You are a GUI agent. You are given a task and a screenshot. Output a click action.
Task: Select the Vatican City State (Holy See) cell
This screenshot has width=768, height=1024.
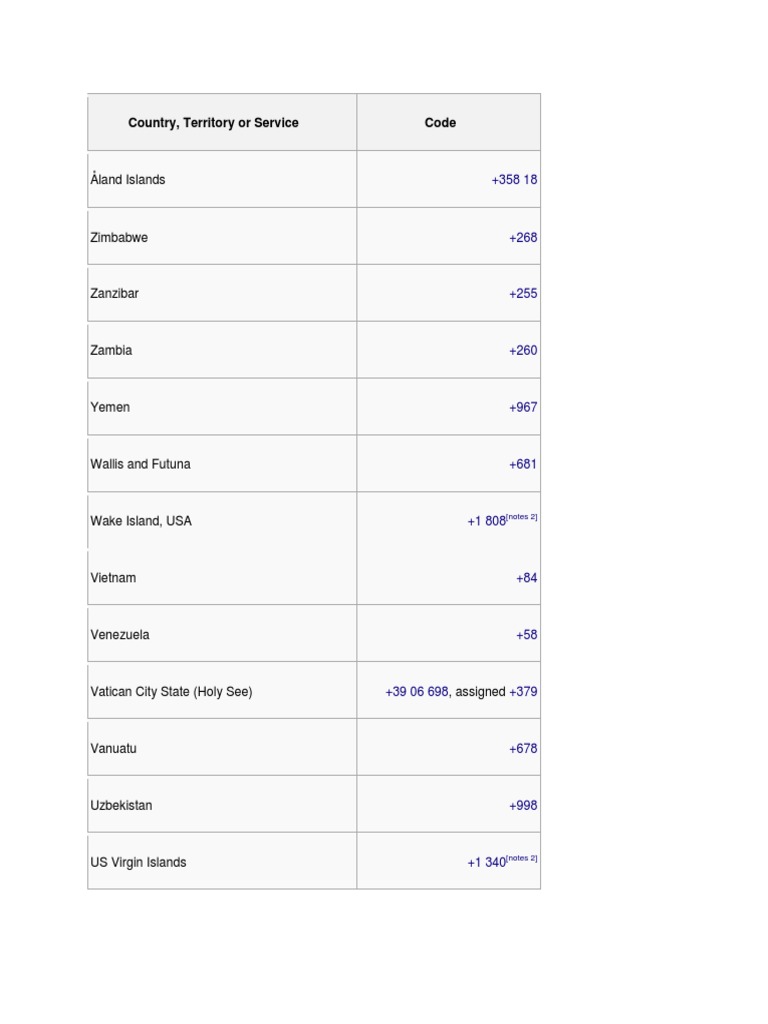pos(171,692)
